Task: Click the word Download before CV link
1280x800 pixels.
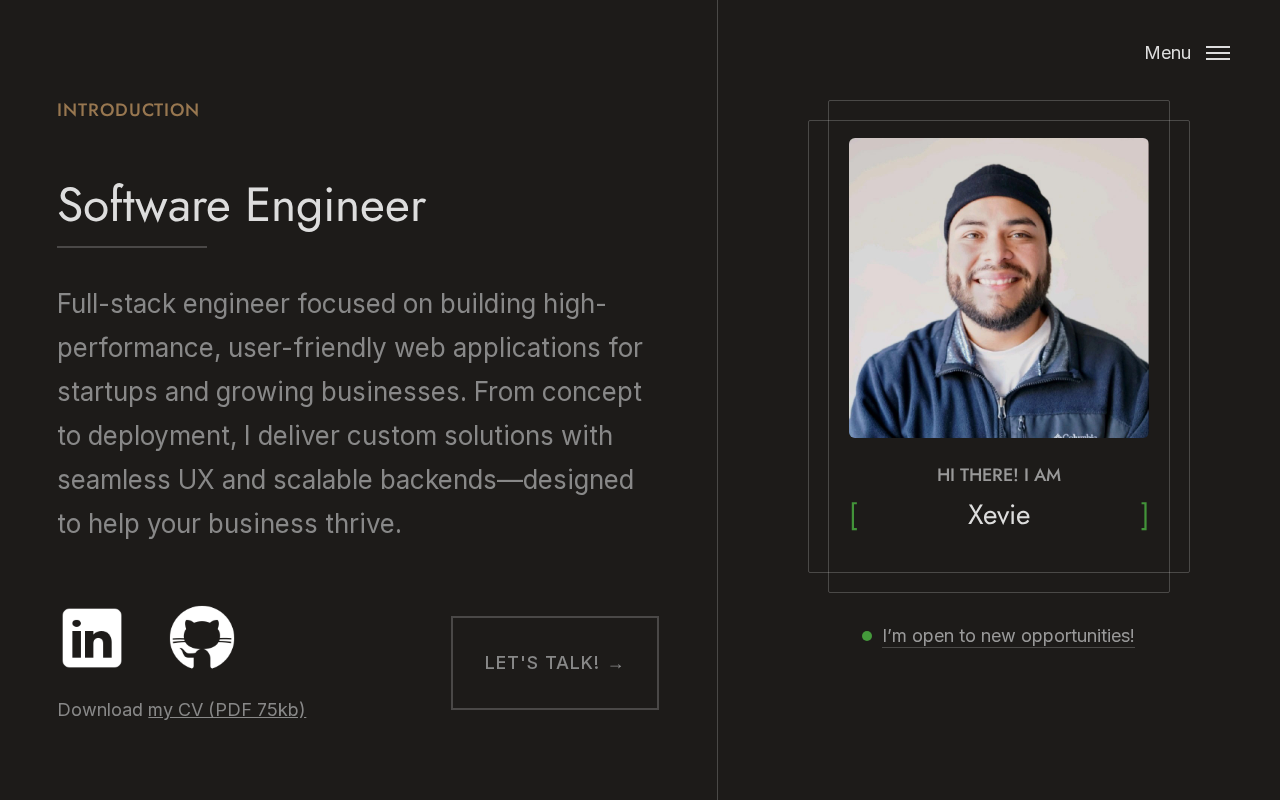Action: click(x=100, y=710)
